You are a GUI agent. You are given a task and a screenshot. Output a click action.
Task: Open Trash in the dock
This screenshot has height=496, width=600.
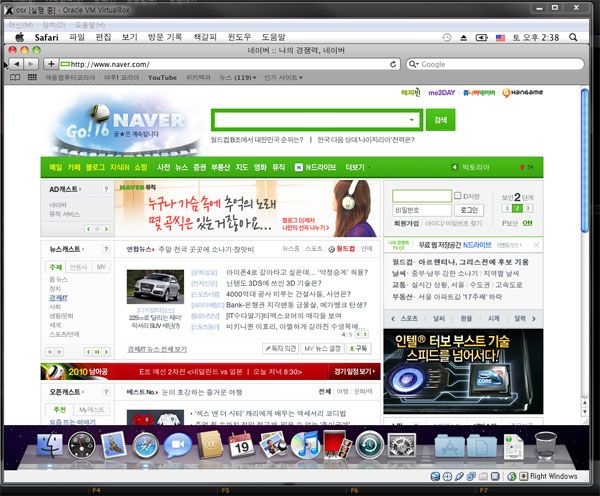[x=545, y=445]
